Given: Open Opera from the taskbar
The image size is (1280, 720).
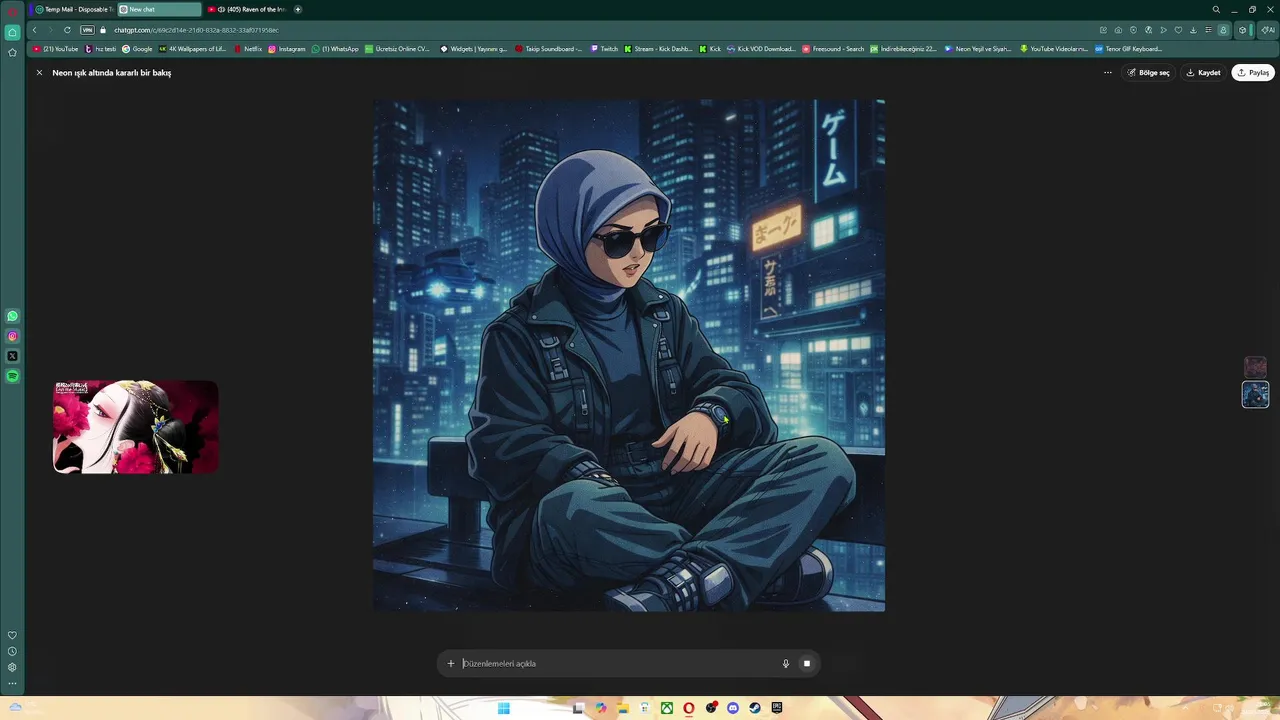Looking at the screenshot, I should pyautogui.click(x=689, y=708).
